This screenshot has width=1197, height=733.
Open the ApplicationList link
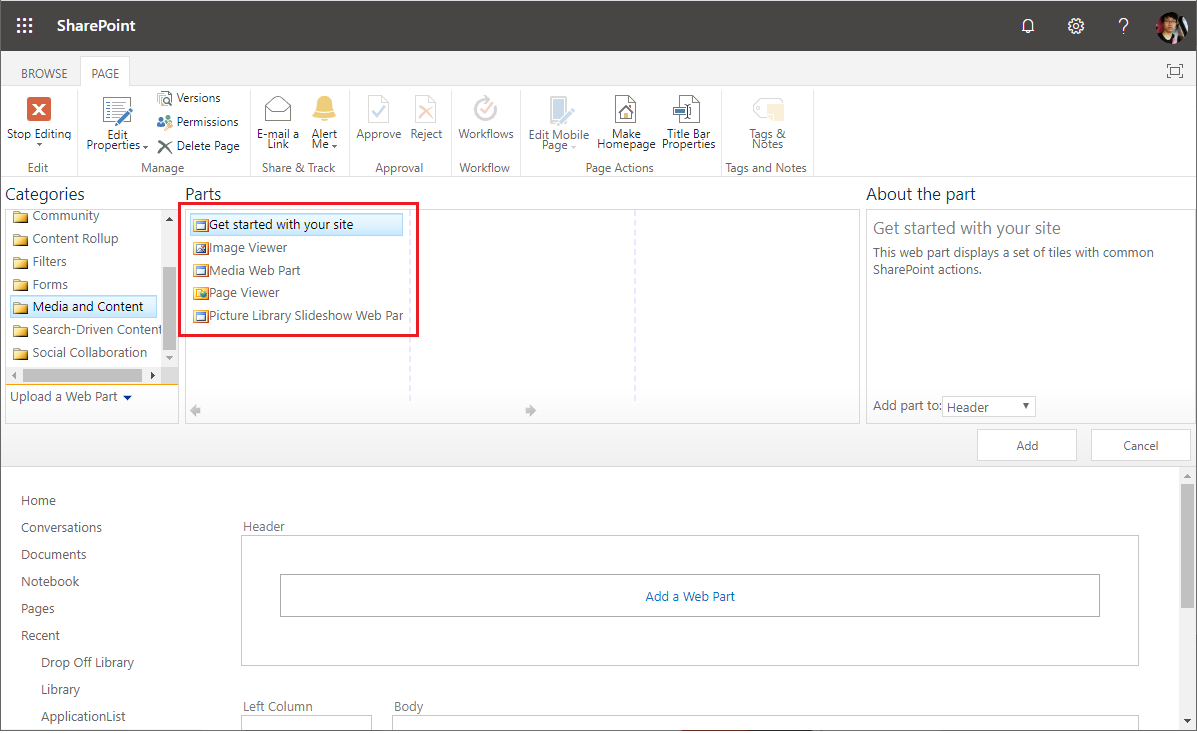(x=83, y=716)
